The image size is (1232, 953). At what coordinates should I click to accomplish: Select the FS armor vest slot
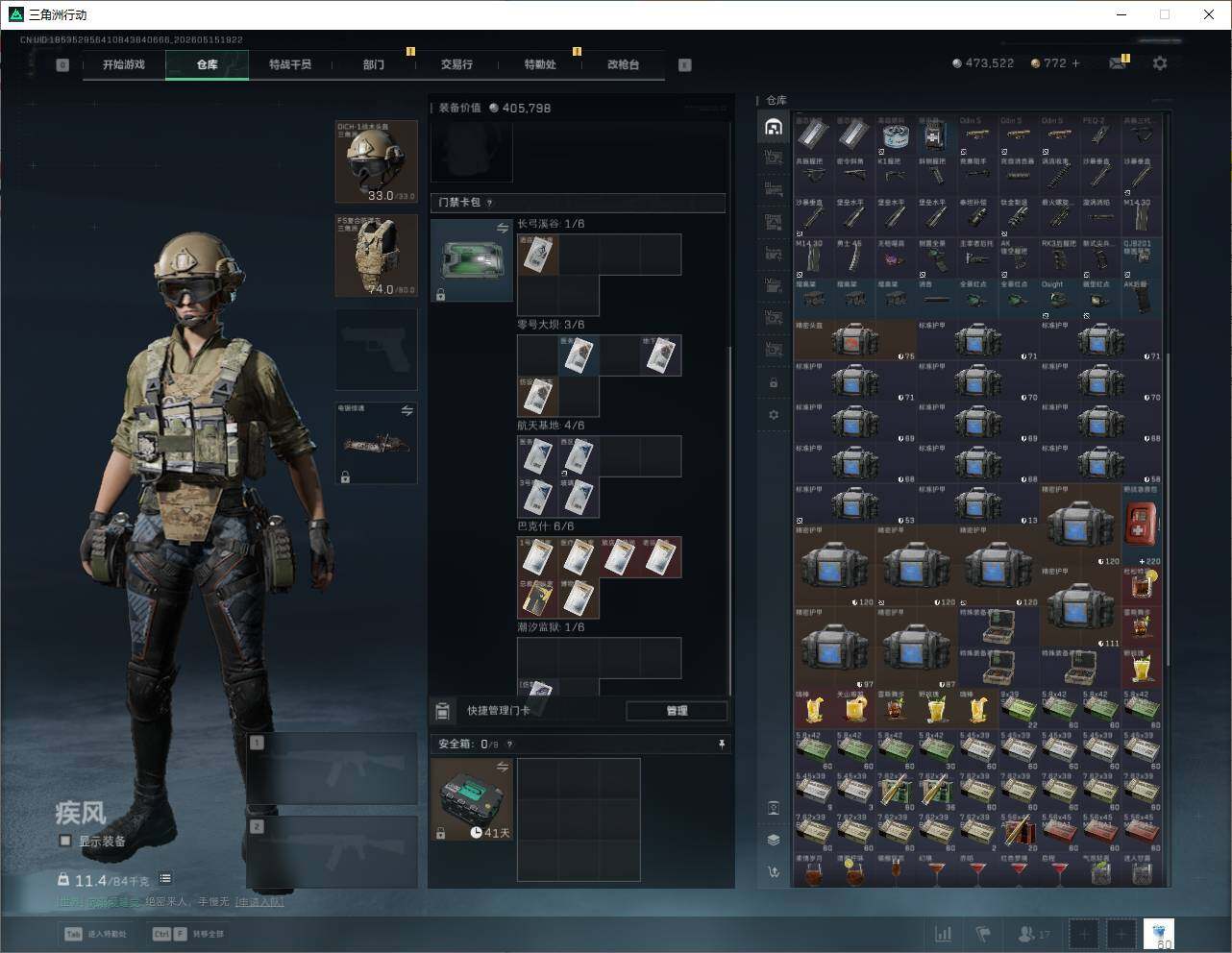[x=376, y=255]
